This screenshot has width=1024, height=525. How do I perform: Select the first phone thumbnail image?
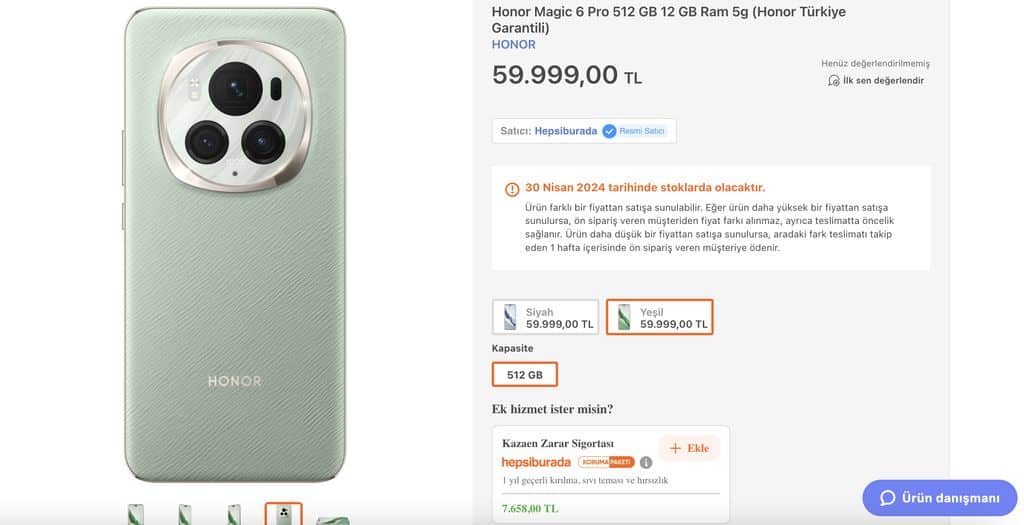click(x=136, y=515)
